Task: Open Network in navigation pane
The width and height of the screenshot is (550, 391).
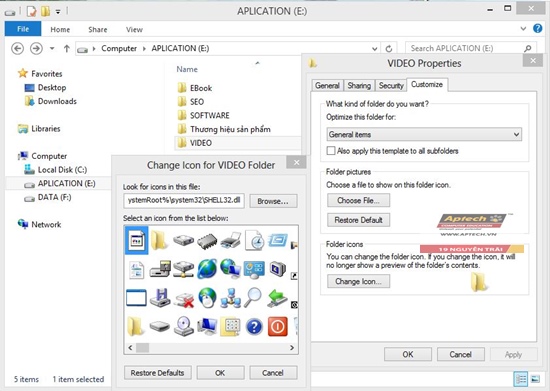Action: (x=39, y=224)
